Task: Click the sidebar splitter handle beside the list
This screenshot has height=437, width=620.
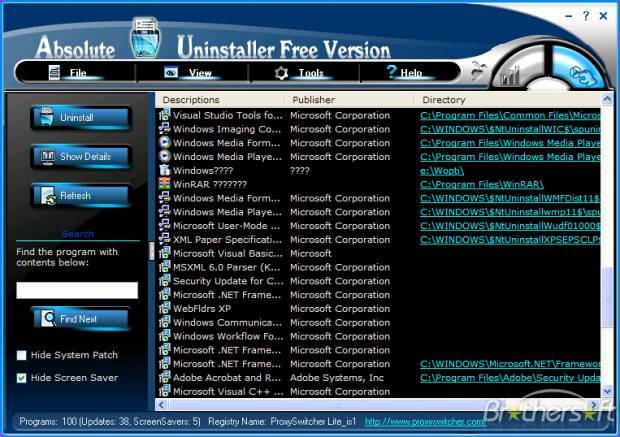Action: (151, 251)
